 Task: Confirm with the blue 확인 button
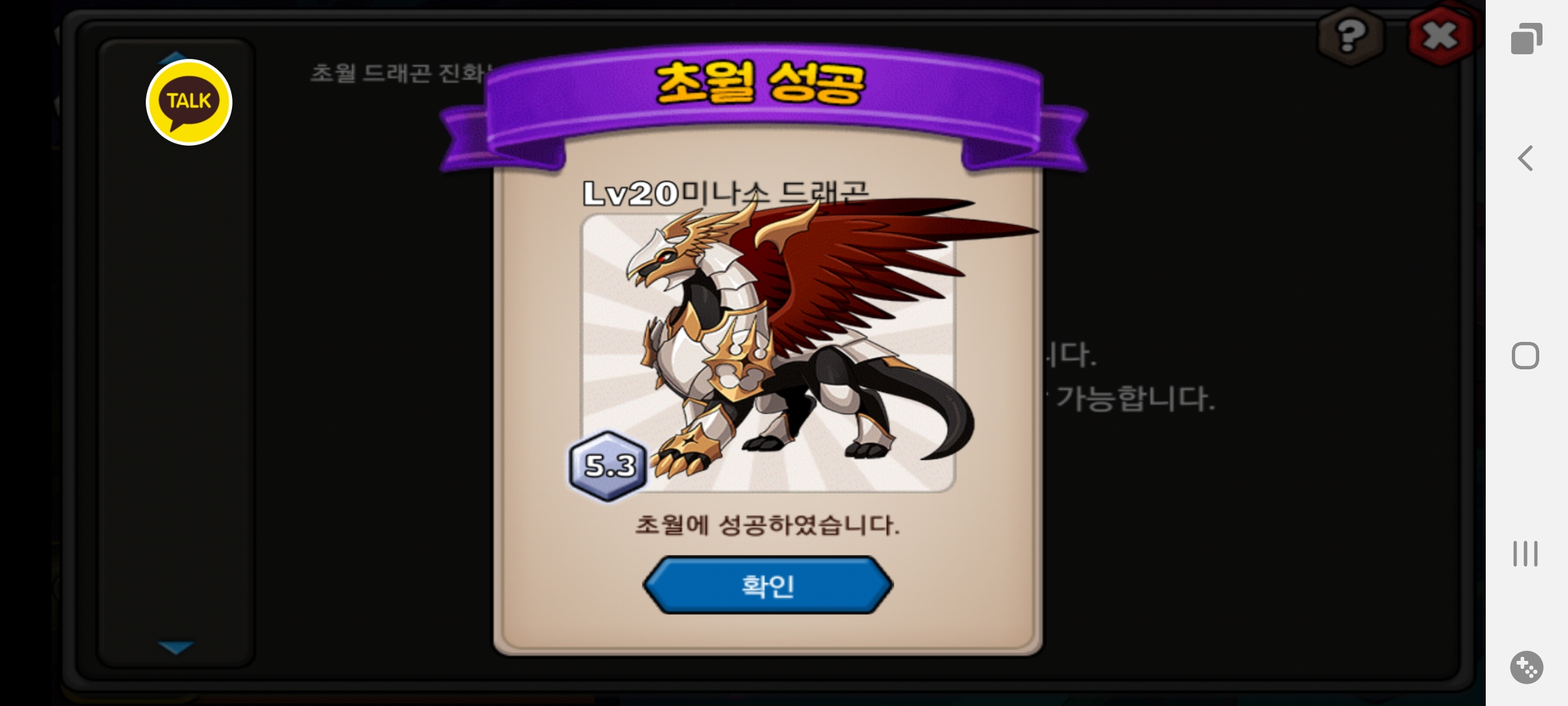point(768,585)
